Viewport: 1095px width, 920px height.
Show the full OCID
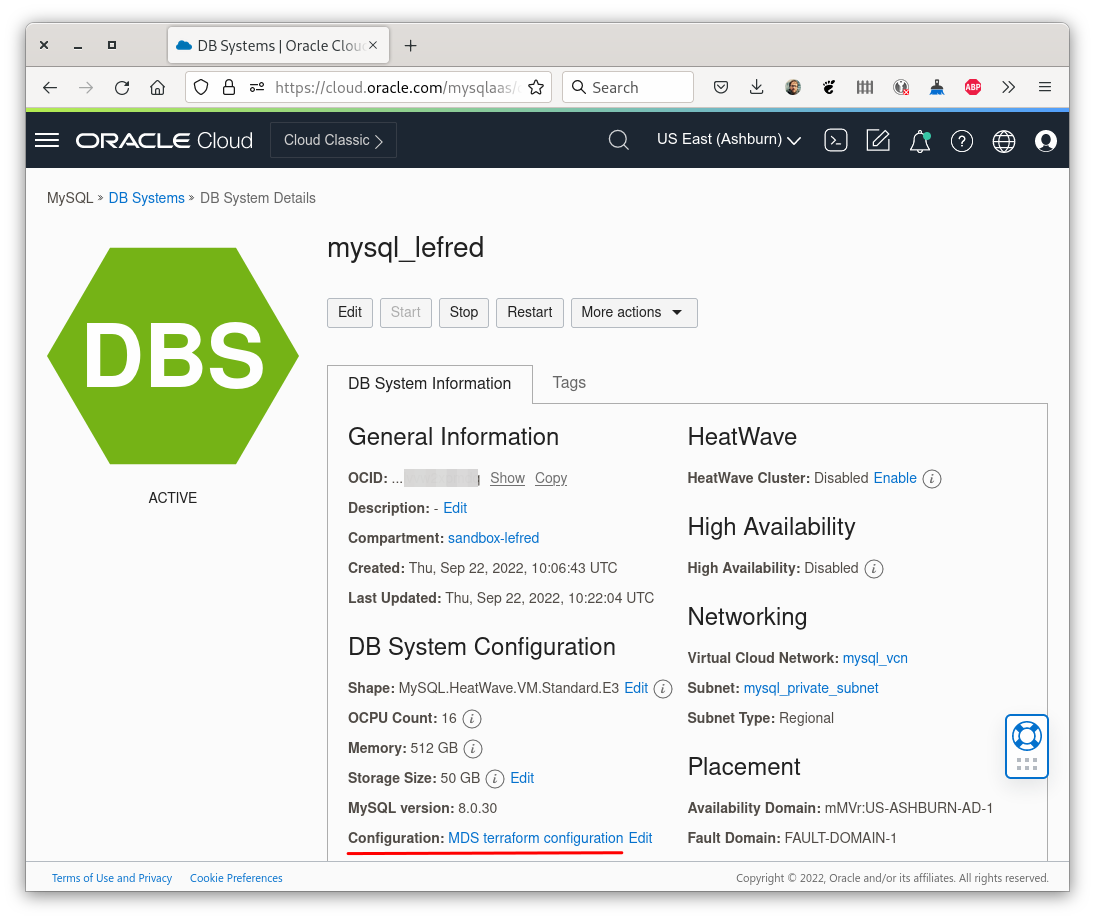point(507,478)
